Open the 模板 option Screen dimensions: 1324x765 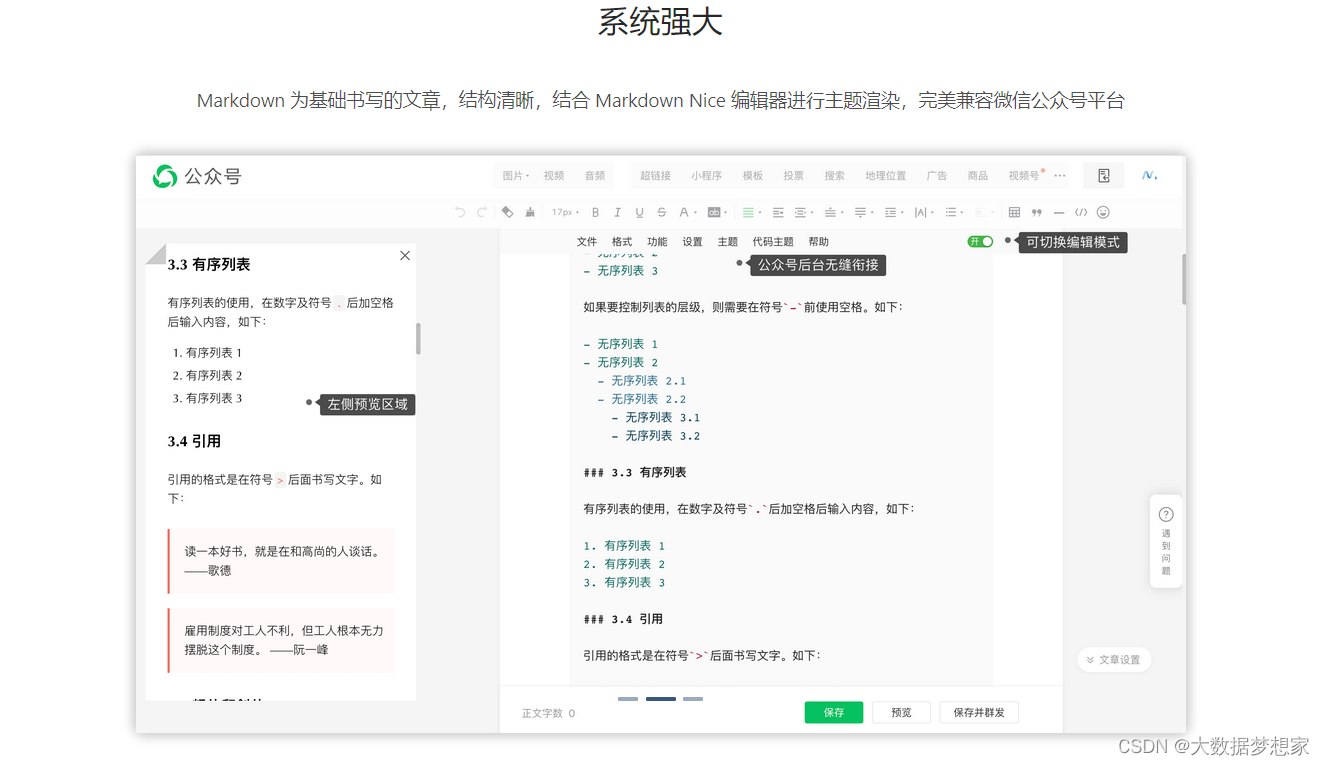753,175
